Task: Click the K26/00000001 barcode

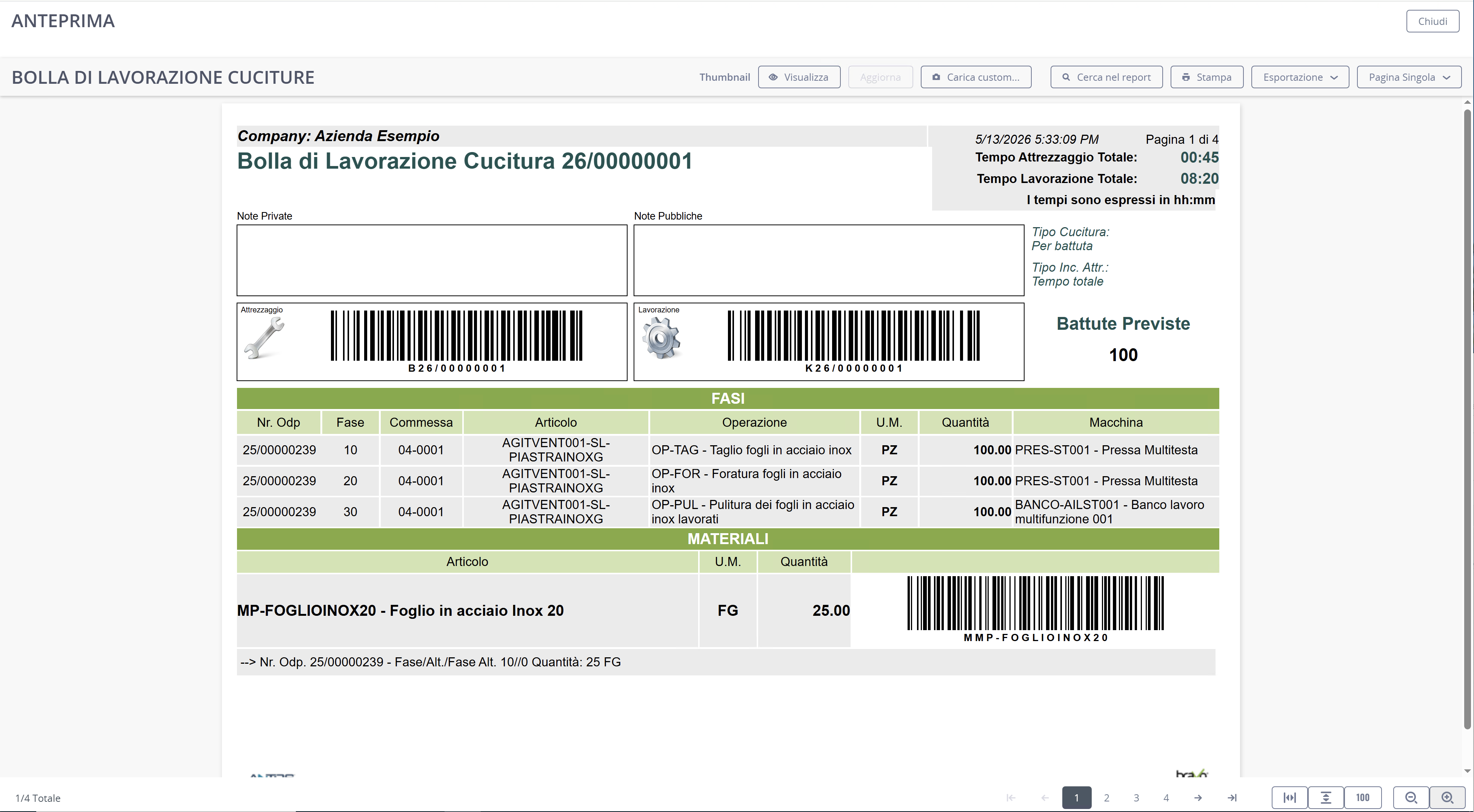Action: tap(854, 341)
